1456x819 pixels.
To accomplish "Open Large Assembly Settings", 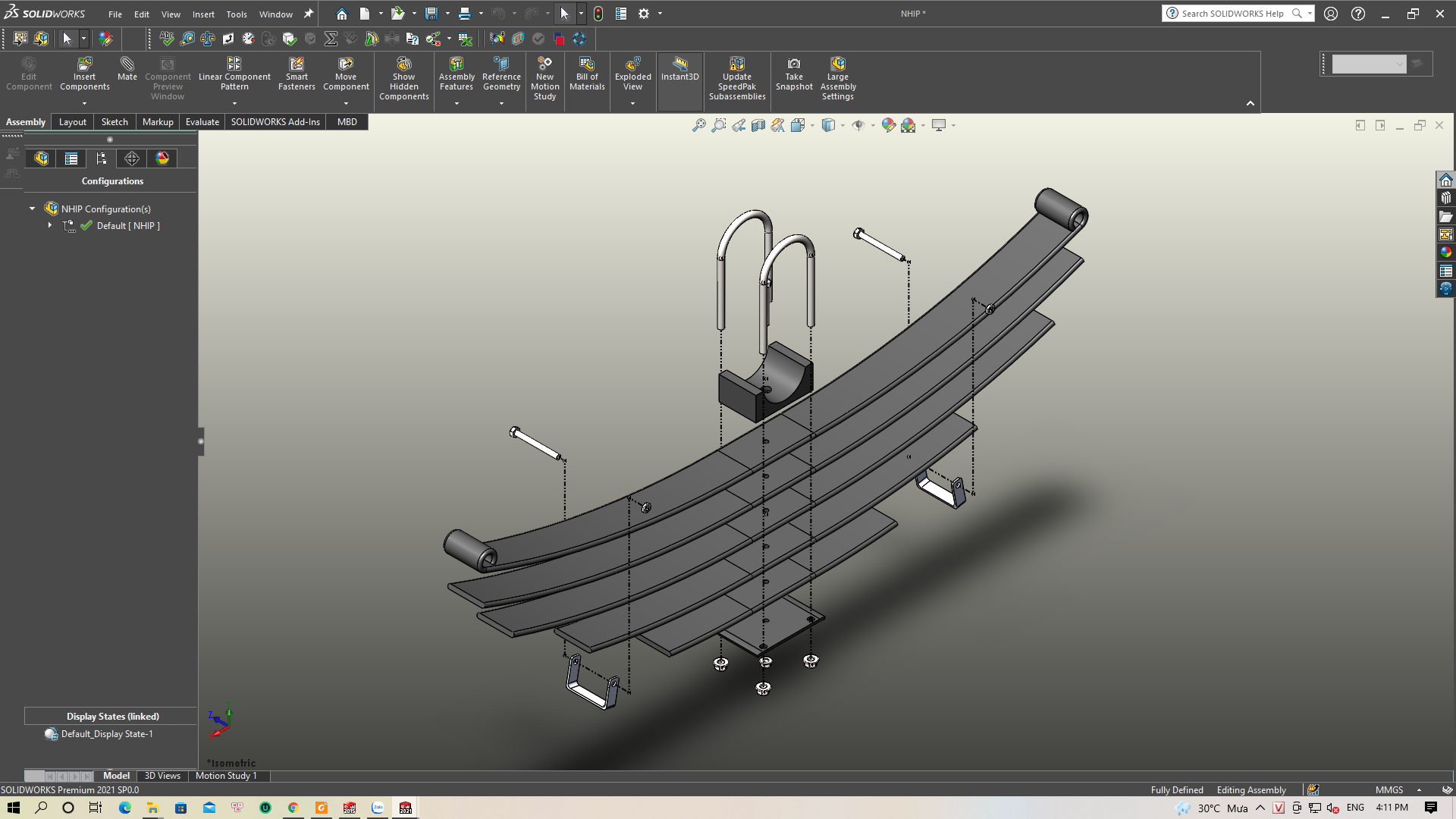I will click(x=838, y=79).
